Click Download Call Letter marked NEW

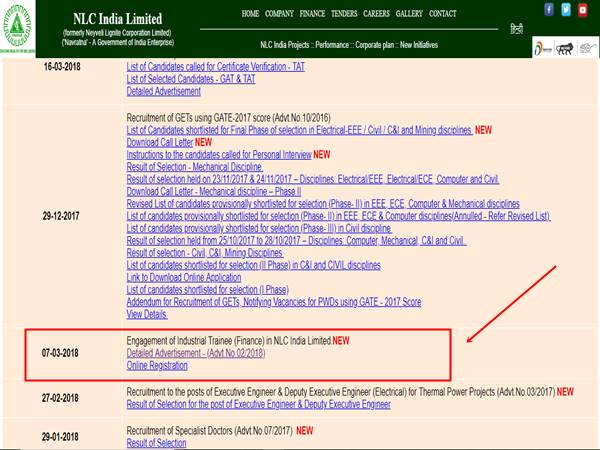160,142
